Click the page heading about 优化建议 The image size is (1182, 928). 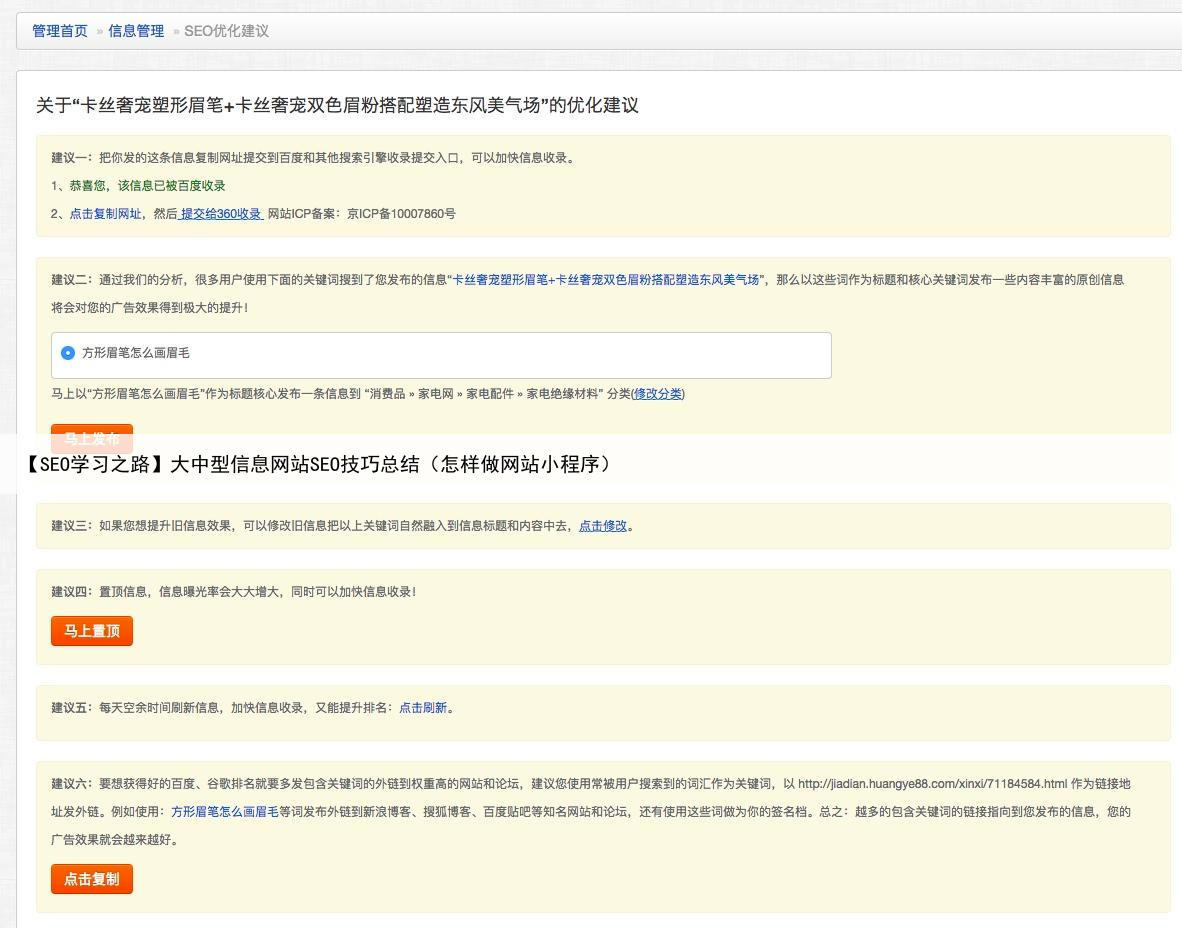coord(337,105)
